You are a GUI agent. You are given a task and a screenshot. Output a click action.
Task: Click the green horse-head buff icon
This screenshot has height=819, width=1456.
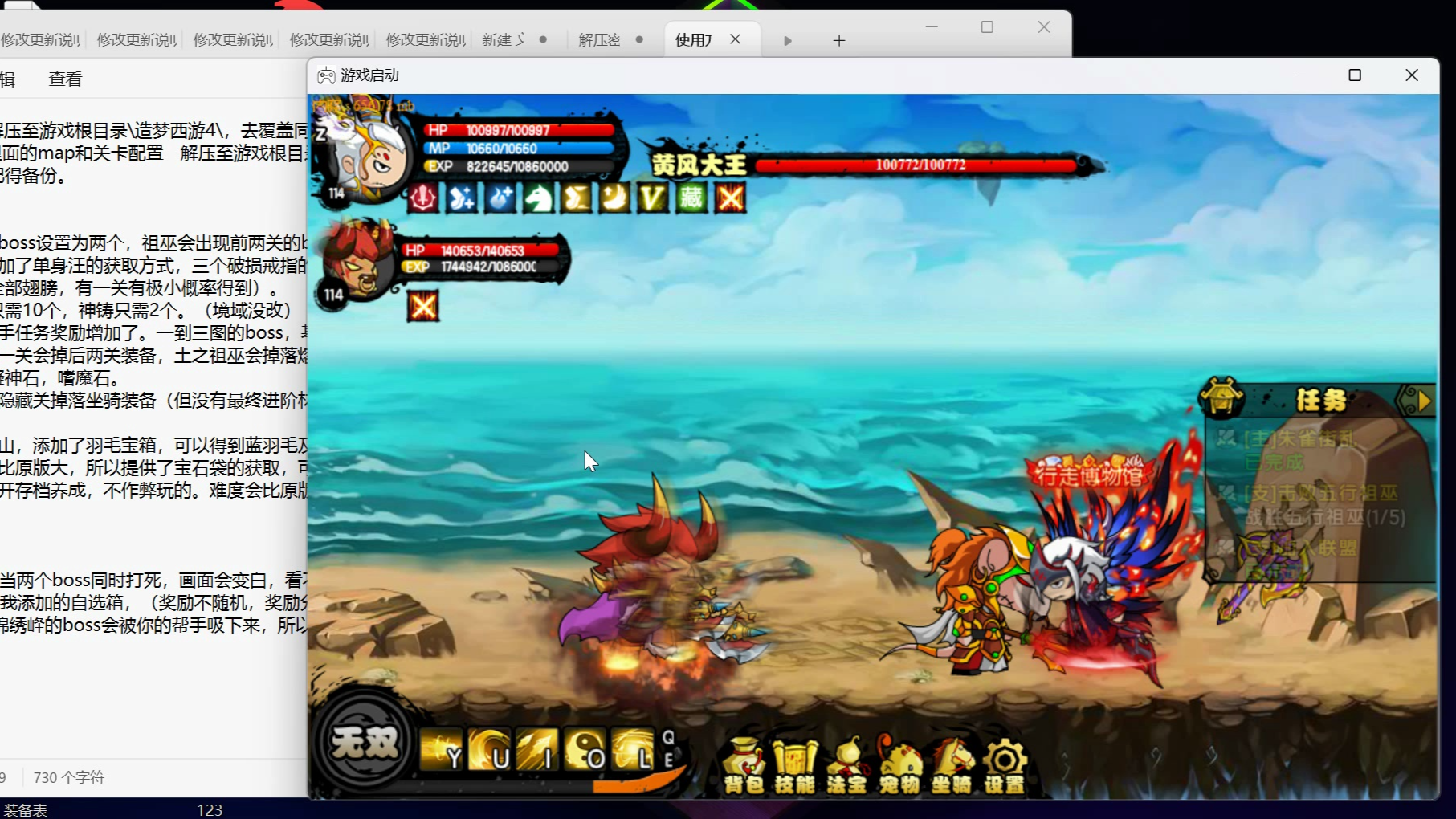[x=538, y=198]
